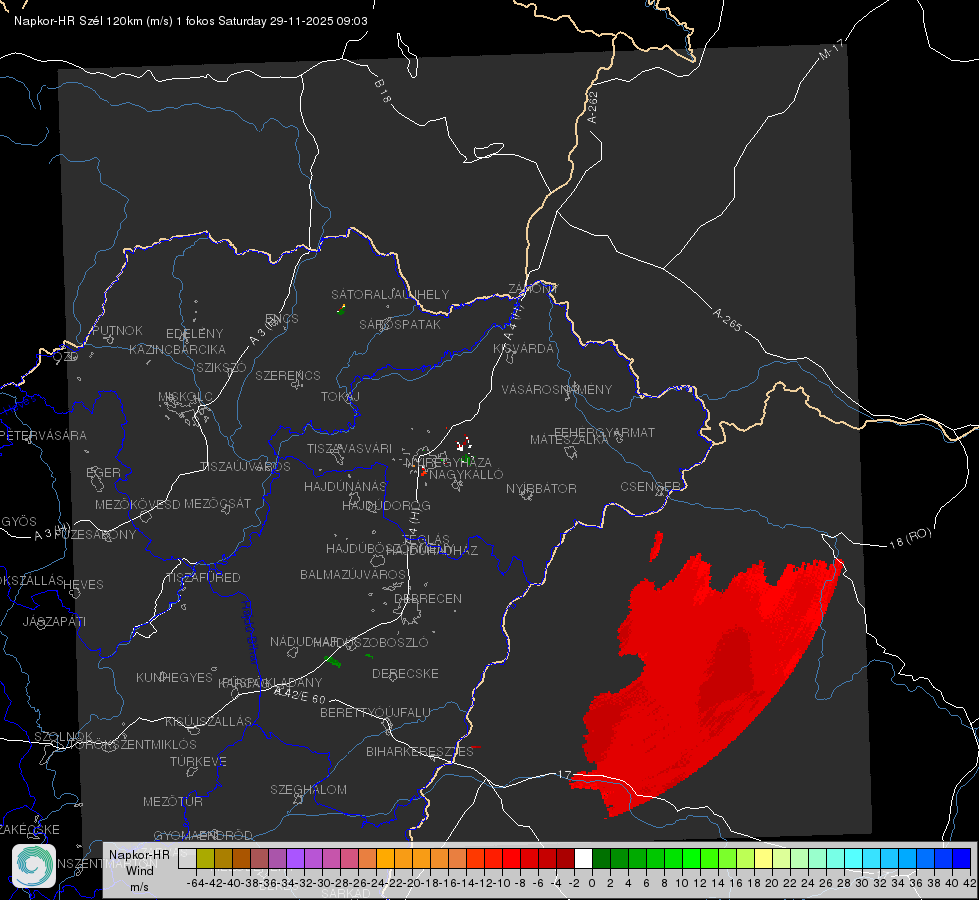The image size is (979, 900).
Task: Click the '18 (RO)' road label
Action: coord(910,538)
